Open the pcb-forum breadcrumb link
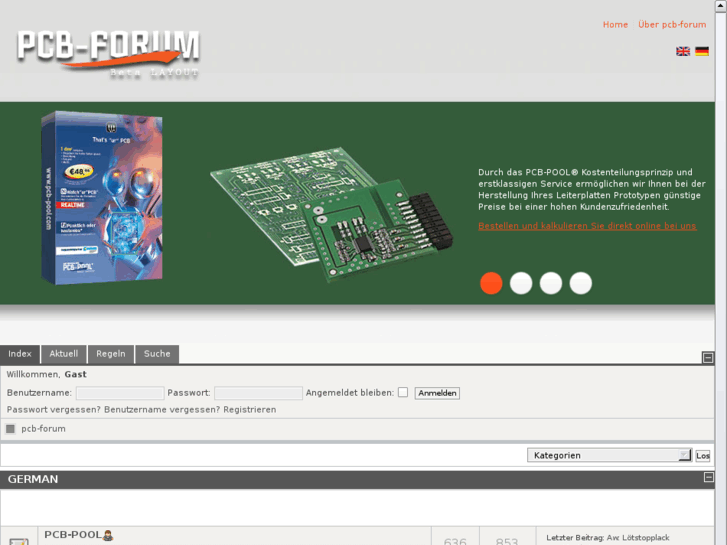This screenshot has width=727, height=545. [44, 429]
